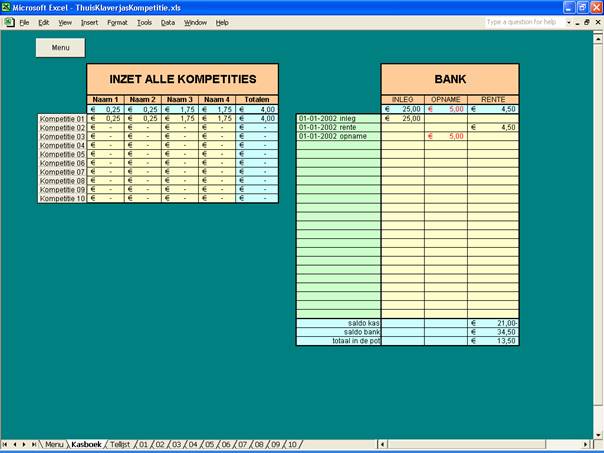Click the Excel workbook icon beside File menu

(9, 22)
